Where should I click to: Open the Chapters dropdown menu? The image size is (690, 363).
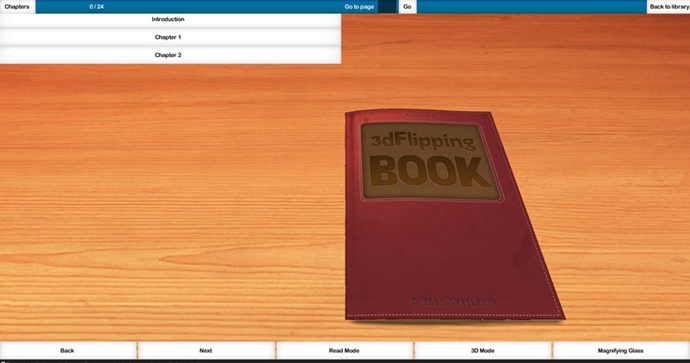point(17,7)
